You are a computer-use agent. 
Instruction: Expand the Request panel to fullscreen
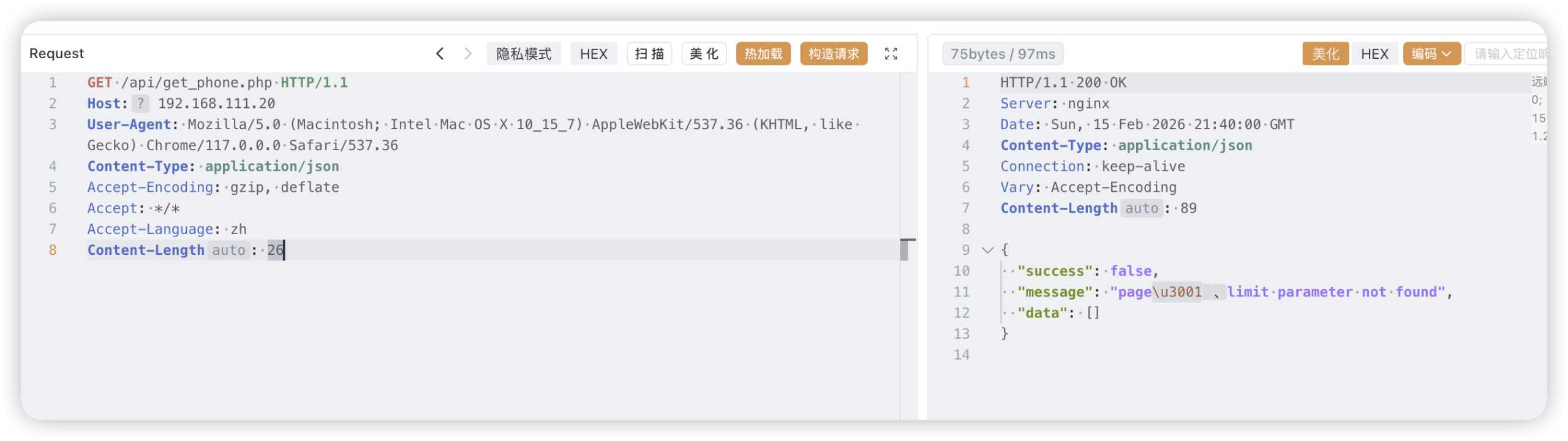(x=891, y=54)
